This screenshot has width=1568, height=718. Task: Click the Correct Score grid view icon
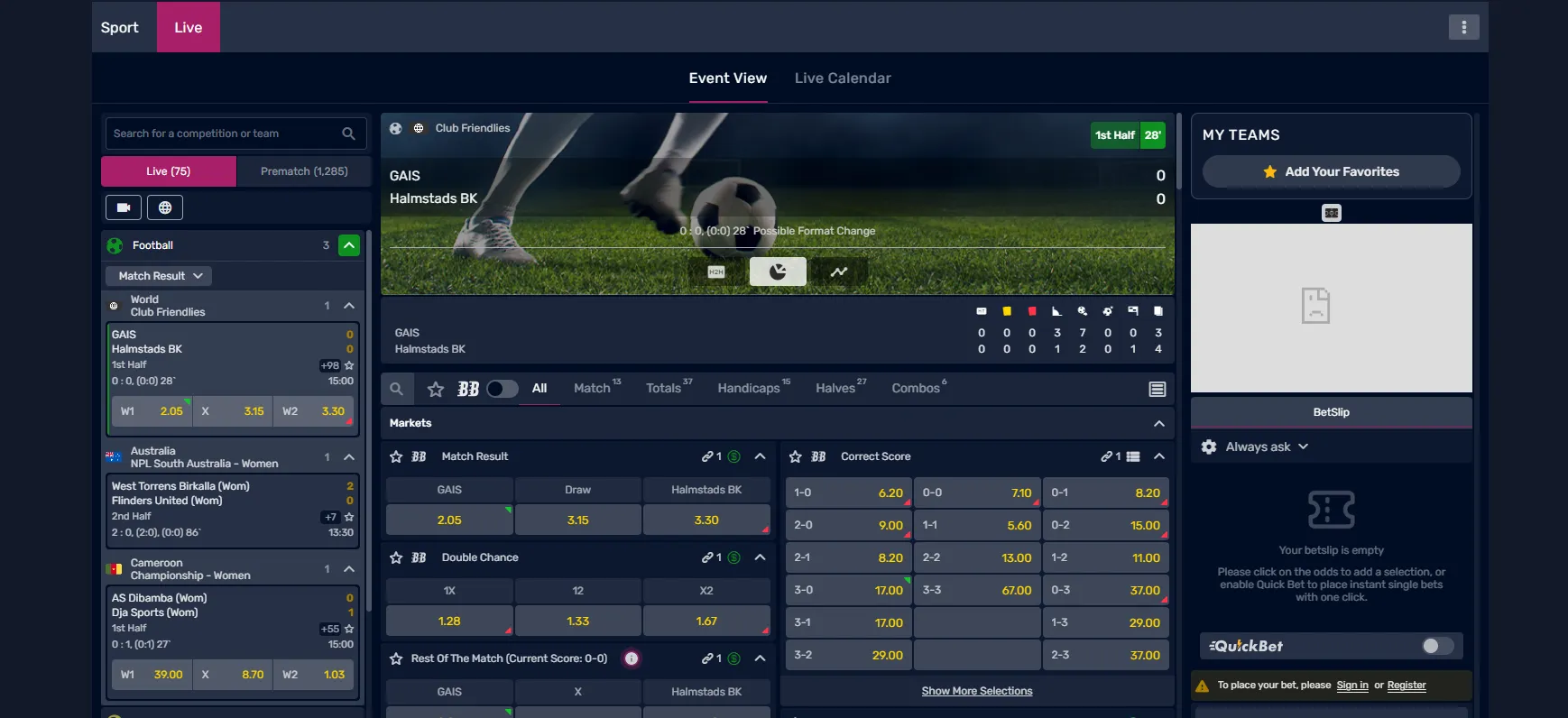tap(1133, 456)
